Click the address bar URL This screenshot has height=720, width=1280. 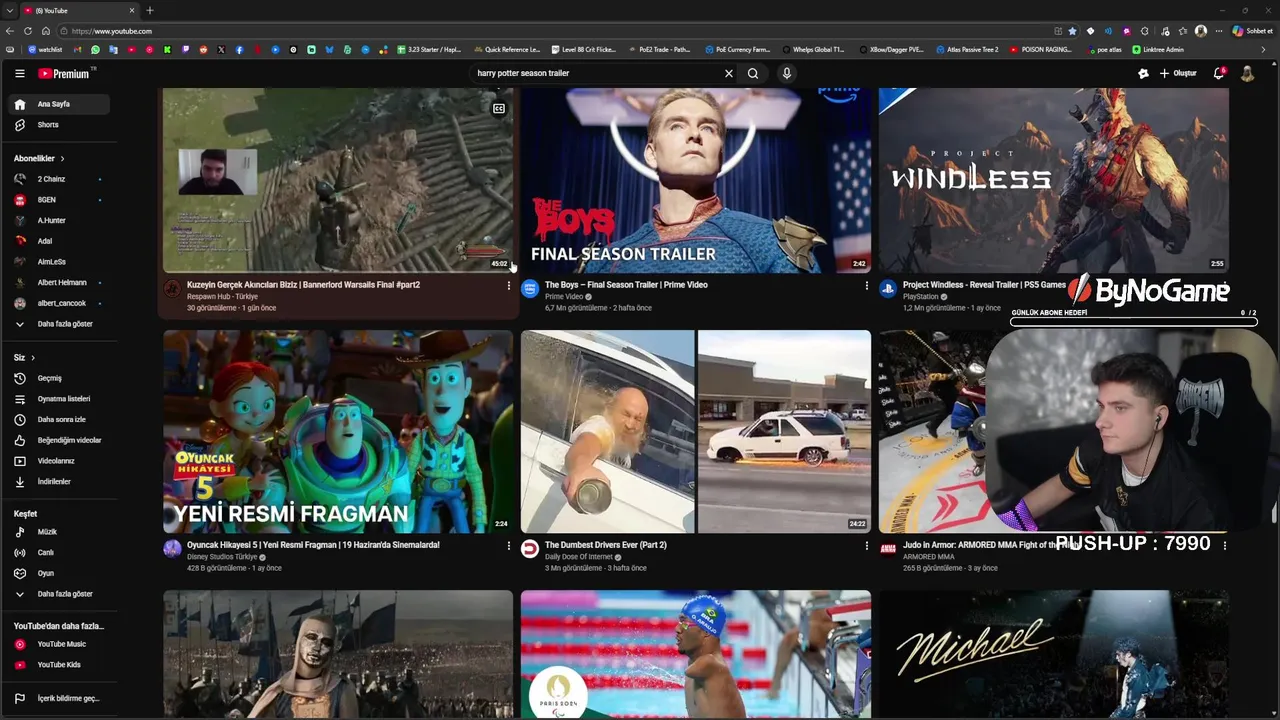click(x=111, y=31)
